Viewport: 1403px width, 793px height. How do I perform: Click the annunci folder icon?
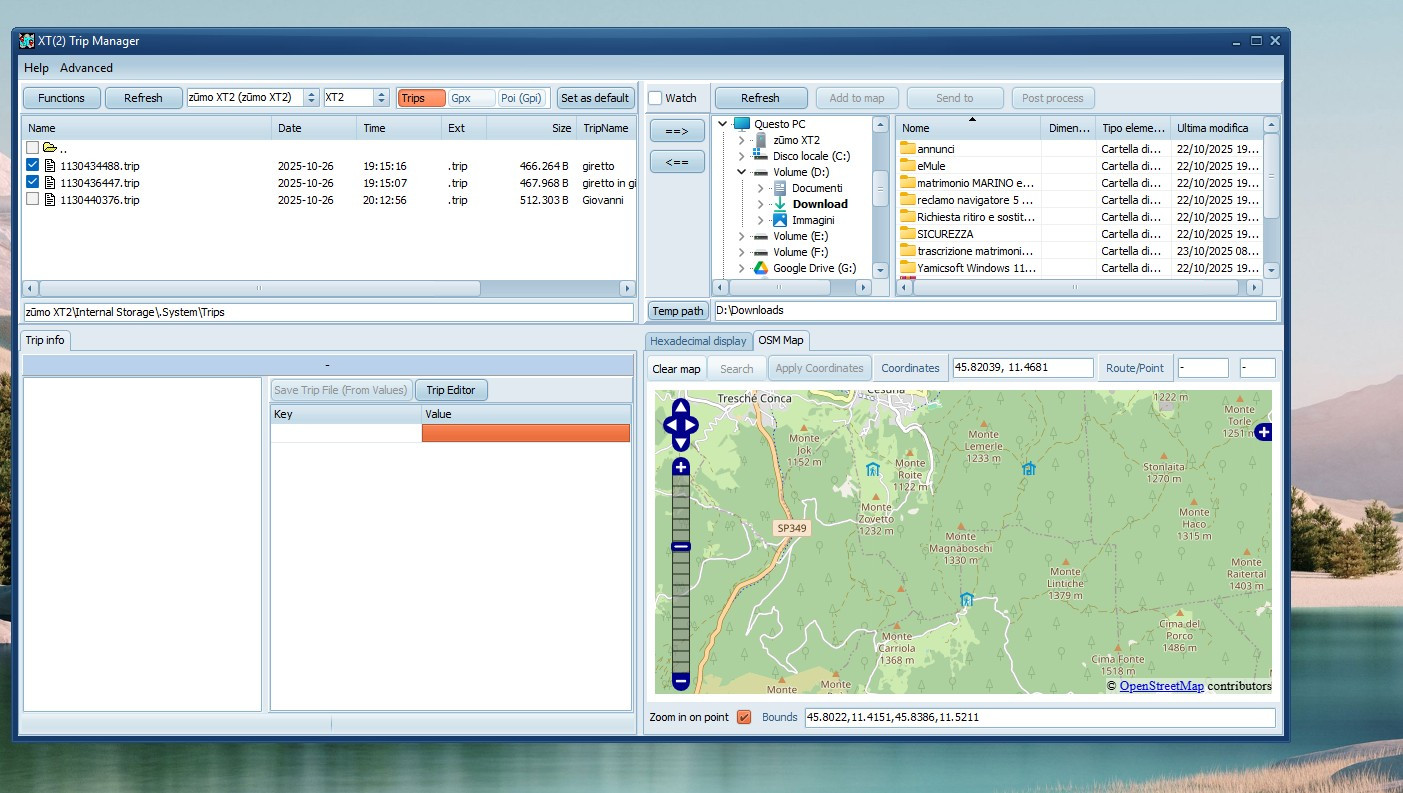(x=908, y=149)
